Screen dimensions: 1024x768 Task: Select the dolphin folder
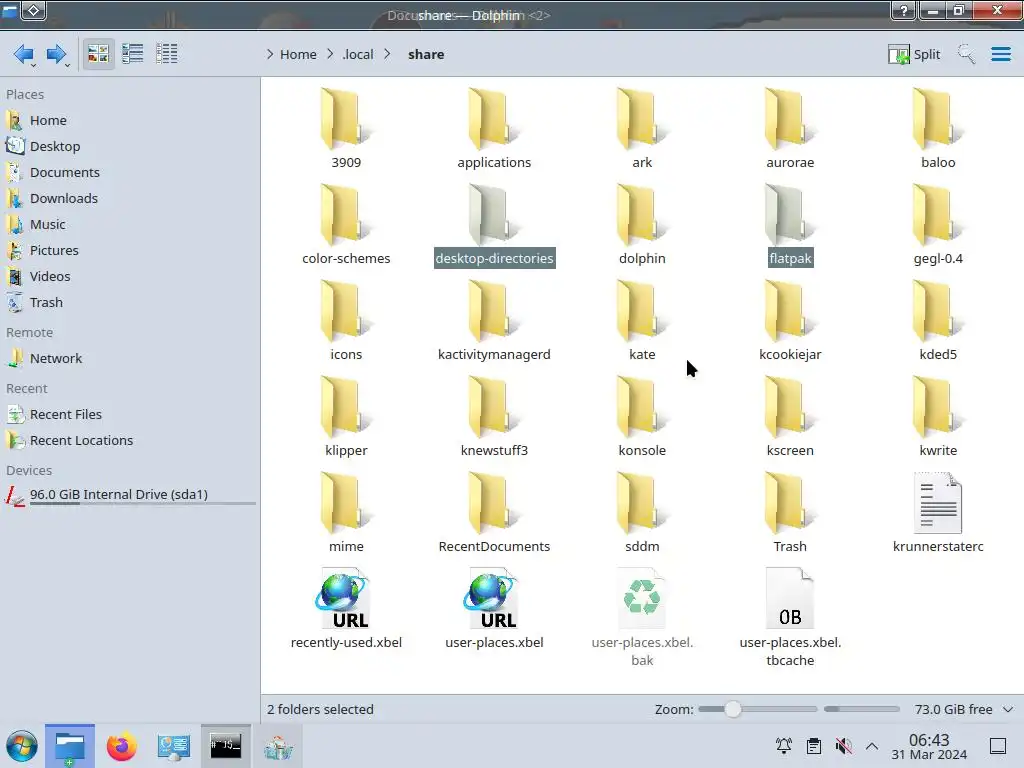point(642,225)
